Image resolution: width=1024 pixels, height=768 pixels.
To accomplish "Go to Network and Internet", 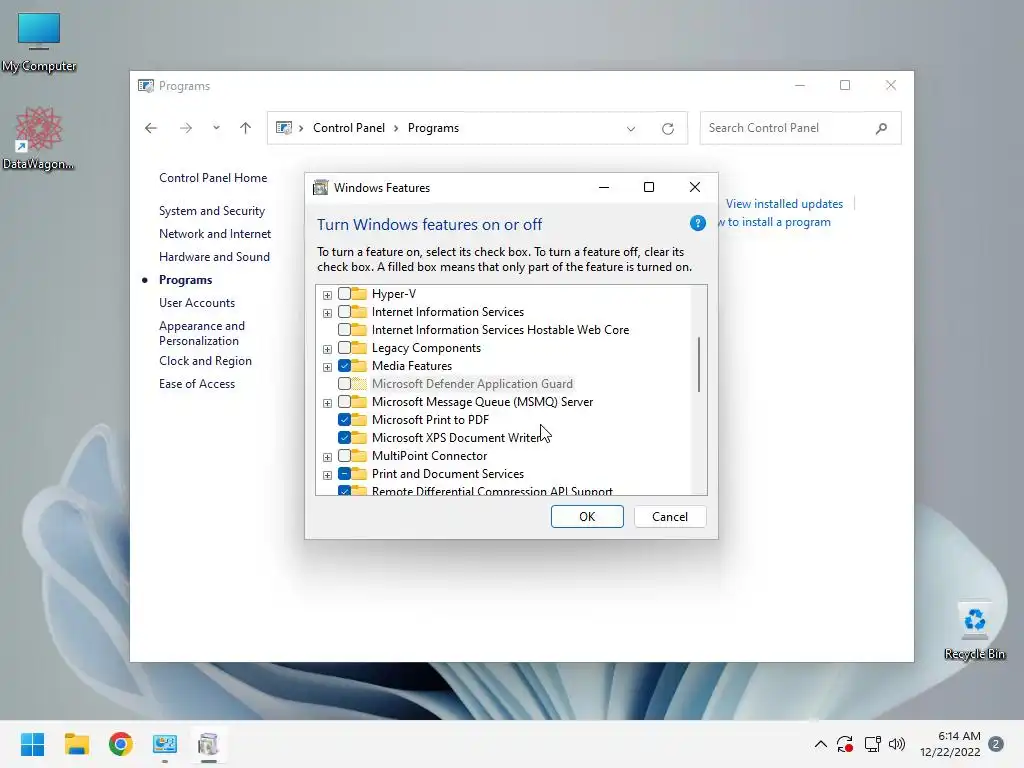I will (215, 234).
